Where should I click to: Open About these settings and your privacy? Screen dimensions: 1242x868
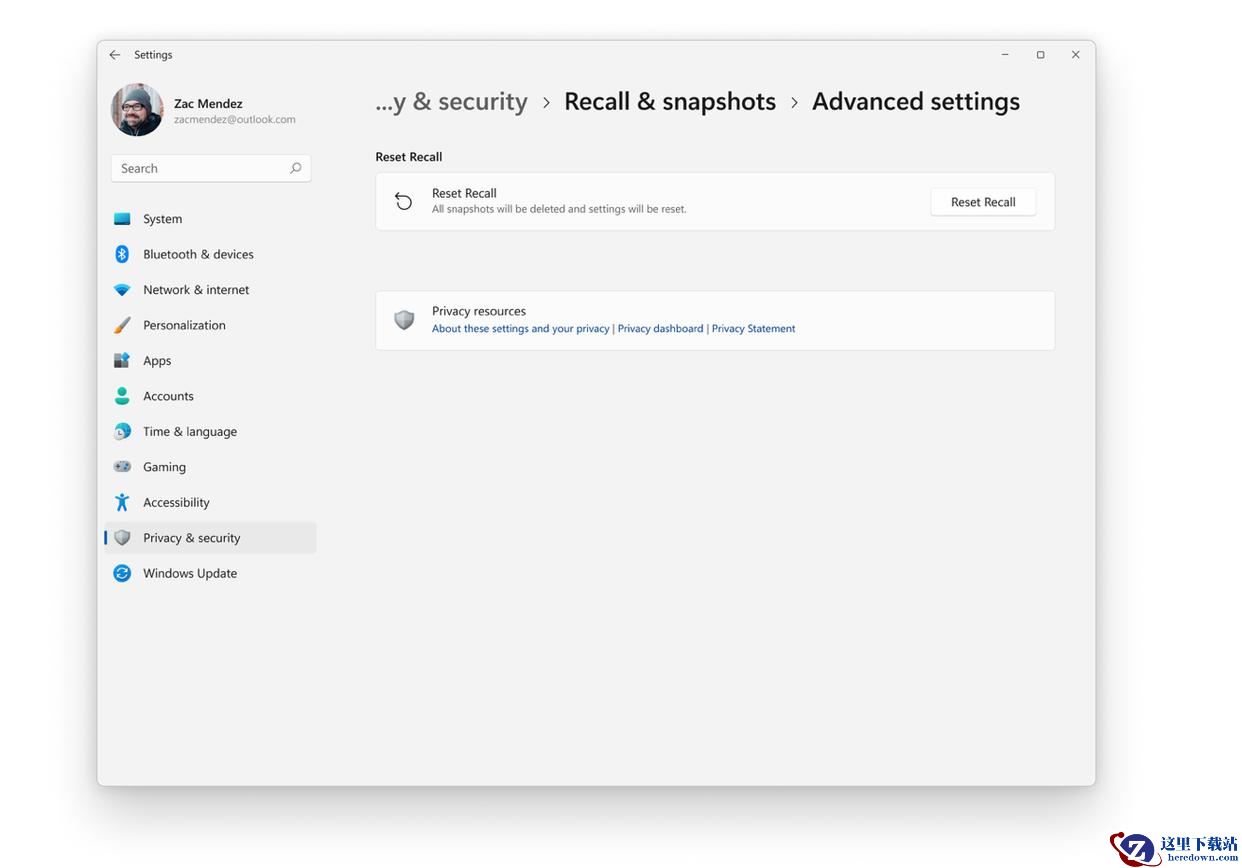coord(521,329)
